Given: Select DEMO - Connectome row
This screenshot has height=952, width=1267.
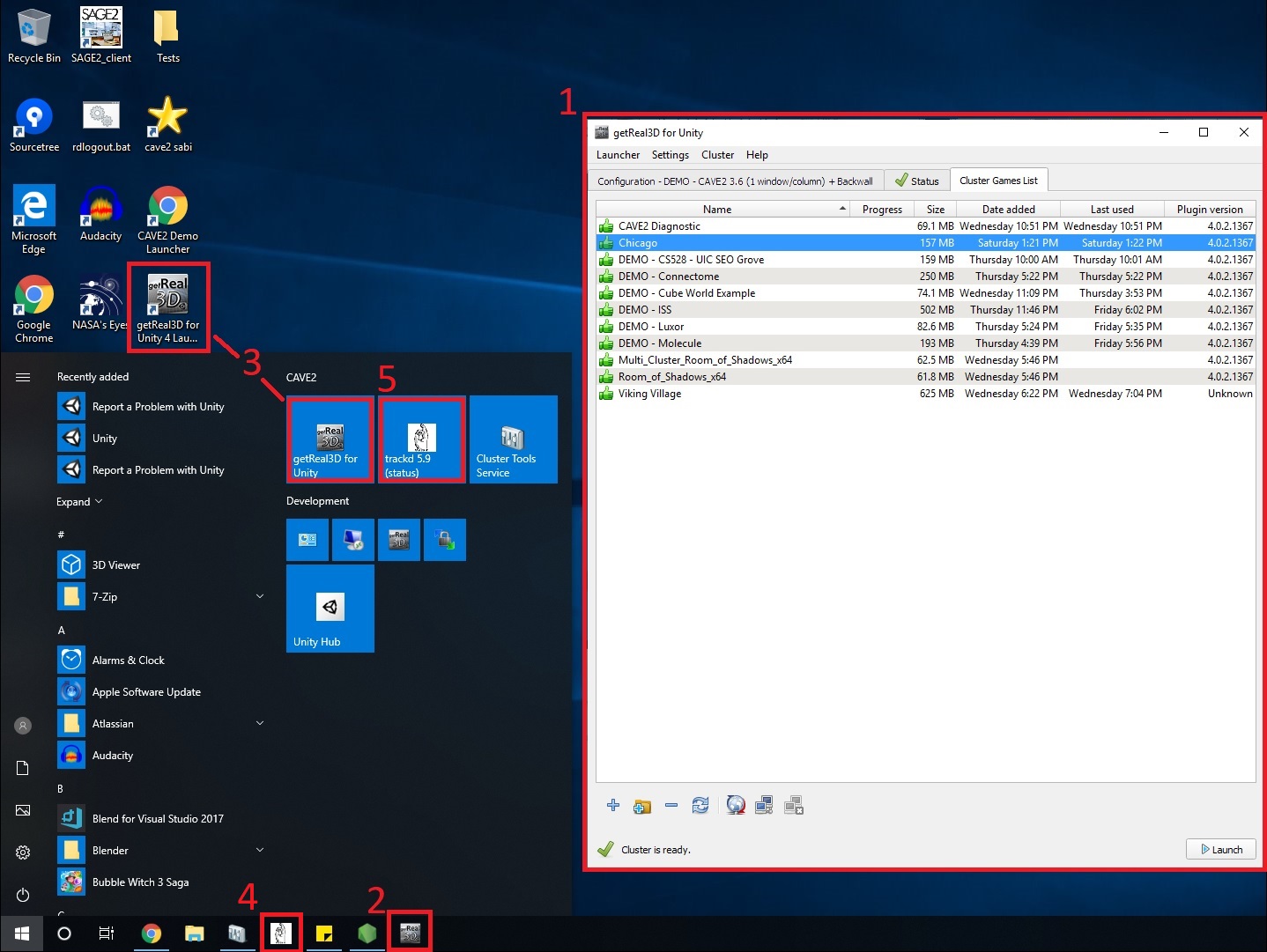Looking at the screenshot, I should pyautogui.click(x=926, y=277).
